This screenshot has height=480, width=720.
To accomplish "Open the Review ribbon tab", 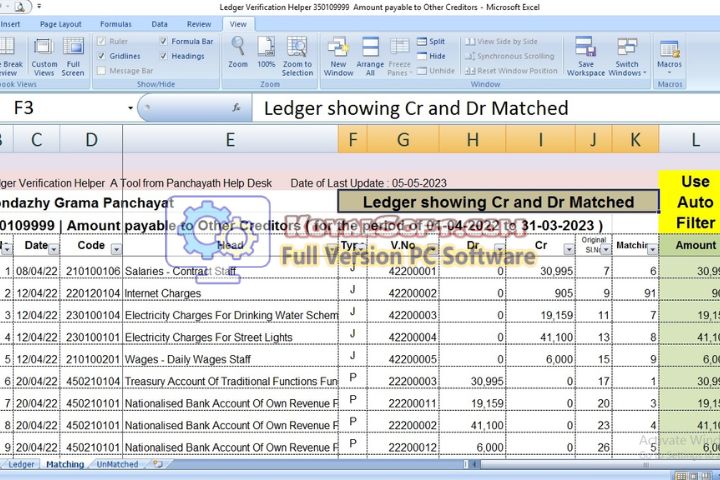I will pyautogui.click(x=199, y=24).
